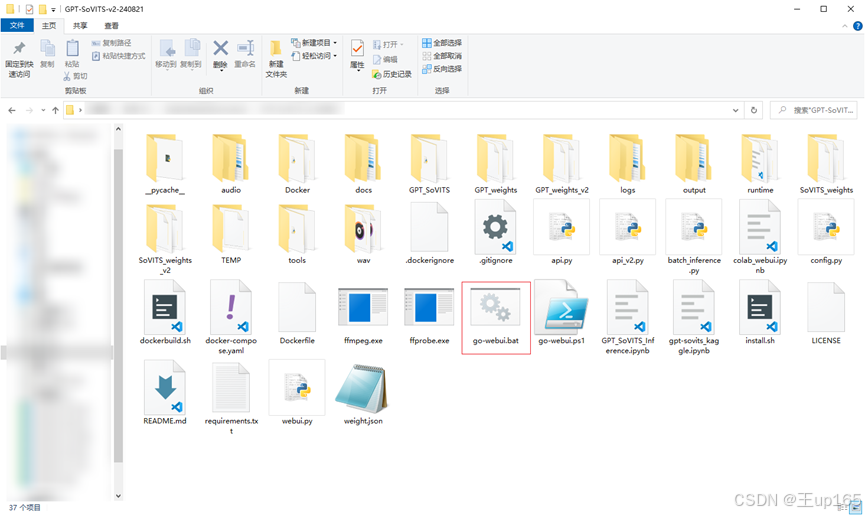The height and width of the screenshot is (515, 865).
Task: Switch to the 共享 (Share) ribbon tab
Action: 80,25
